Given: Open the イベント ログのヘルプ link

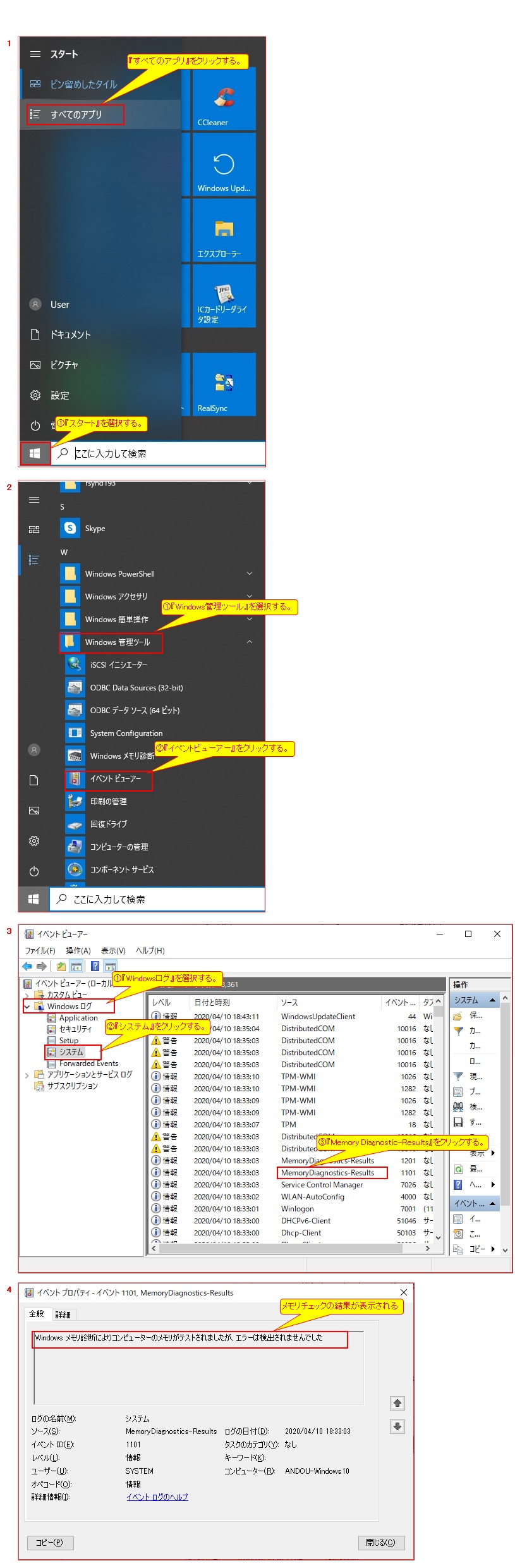Looking at the screenshot, I should [x=157, y=1497].
